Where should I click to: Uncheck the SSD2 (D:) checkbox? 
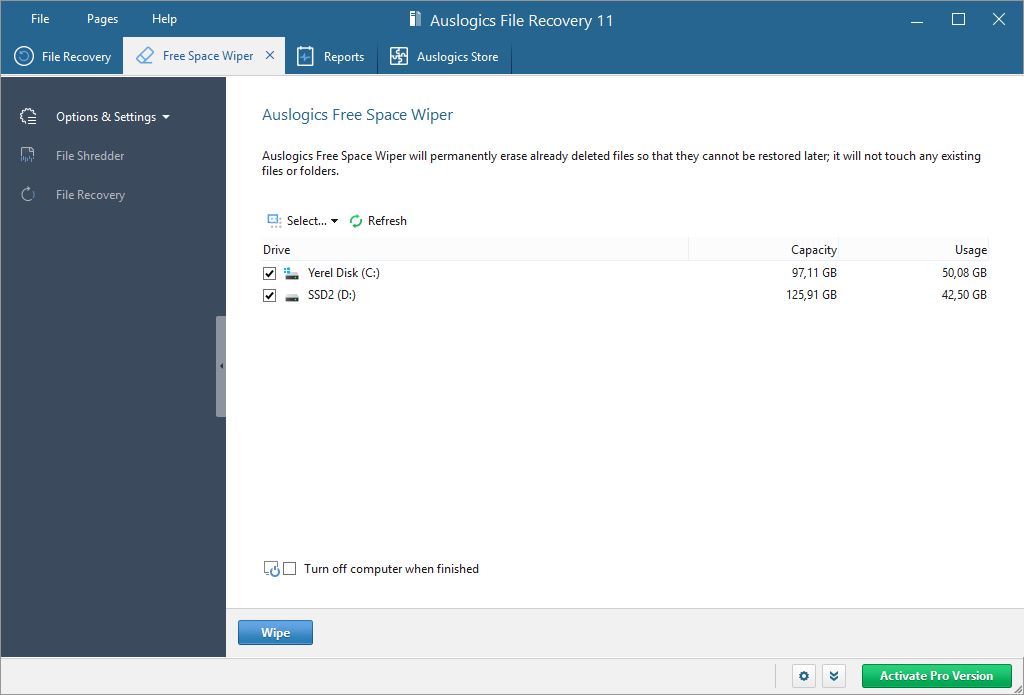[269, 295]
